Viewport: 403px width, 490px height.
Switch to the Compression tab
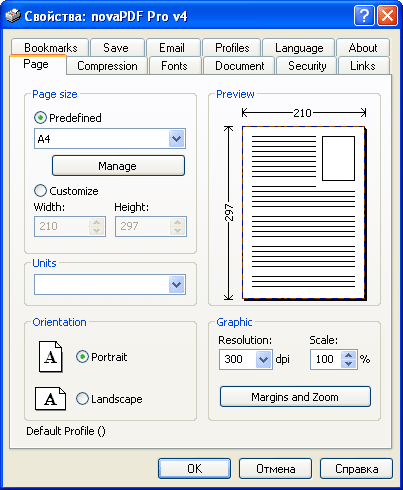click(107, 66)
